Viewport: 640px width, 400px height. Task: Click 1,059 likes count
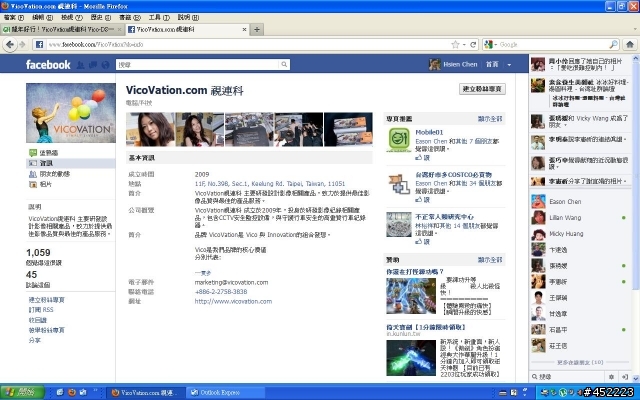click(x=38, y=253)
